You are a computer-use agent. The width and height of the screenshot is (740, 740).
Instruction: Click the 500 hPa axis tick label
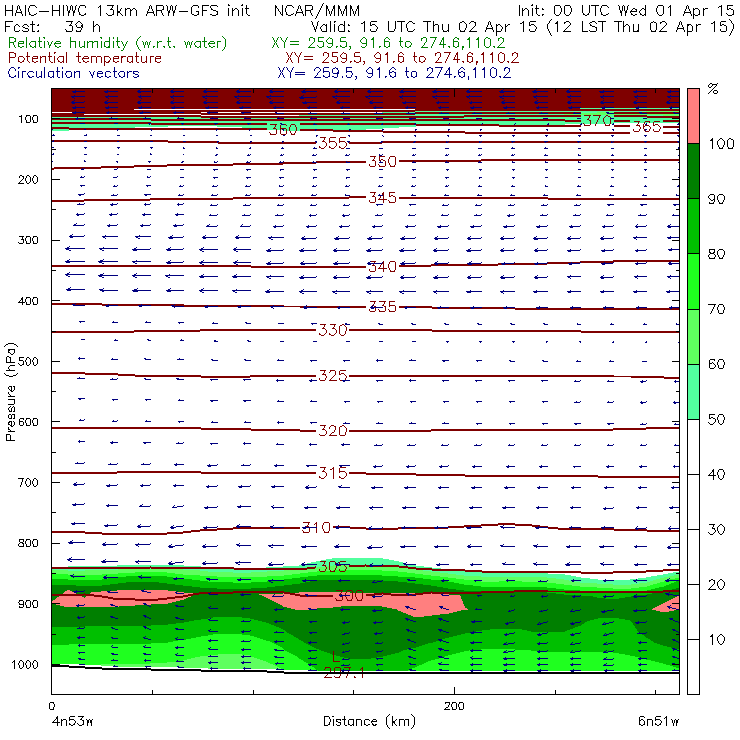[x=28, y=362]
